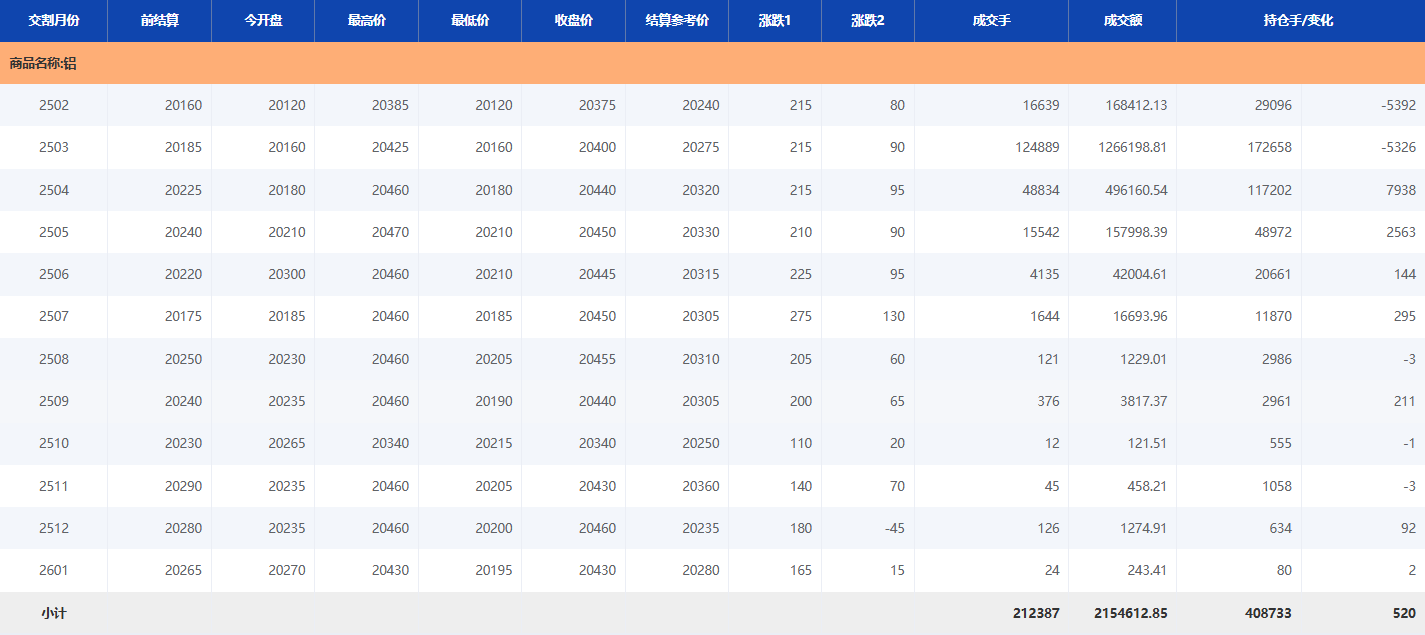The height and width of the screenshot is (635, 1425).
Task: Select the 今开盘 column header
Action: [x=263, y=20]
